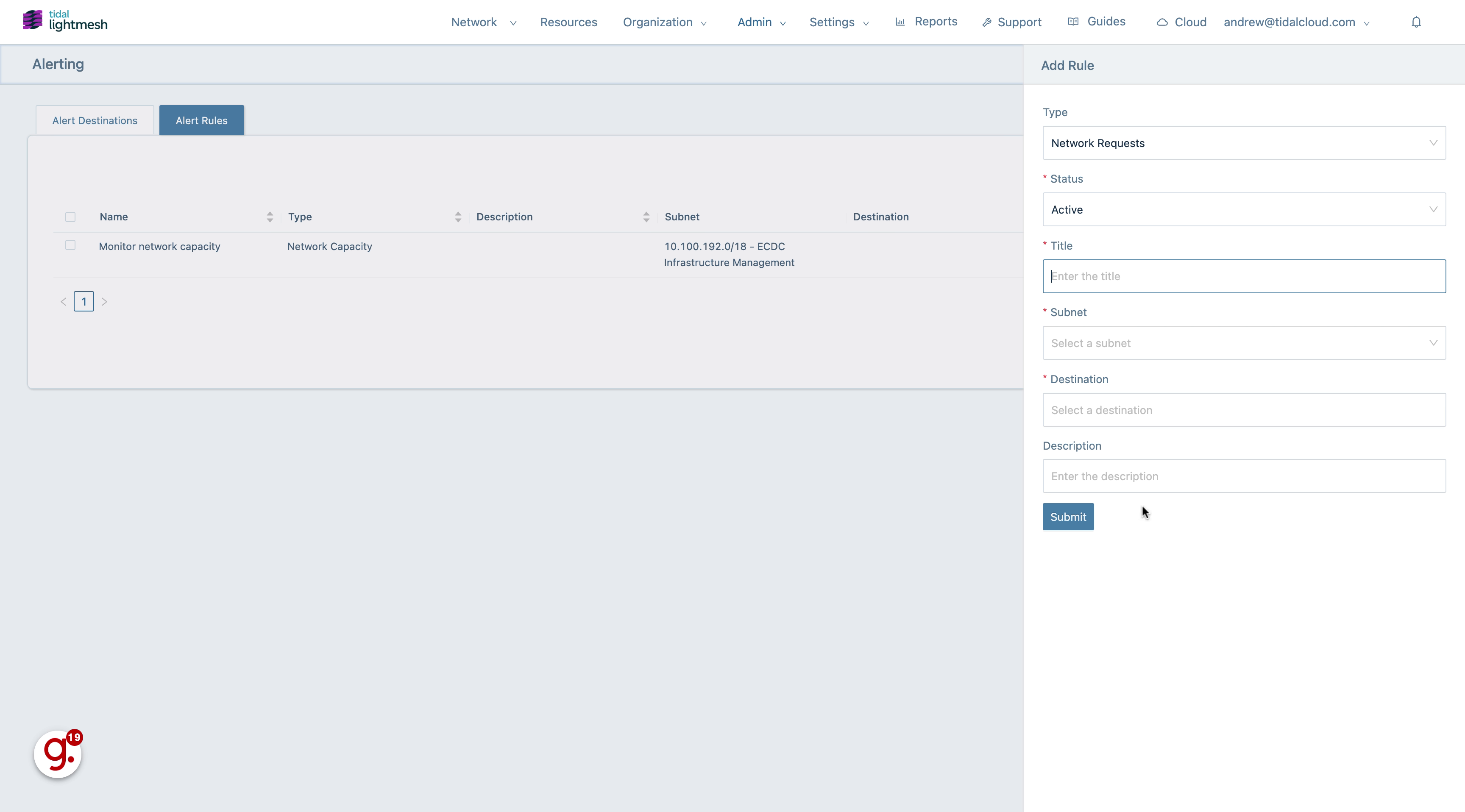Click the 10.100.192.0/18 subnet cell
The height and width of the screenshot is (812, 1465).
coord(729,254)
